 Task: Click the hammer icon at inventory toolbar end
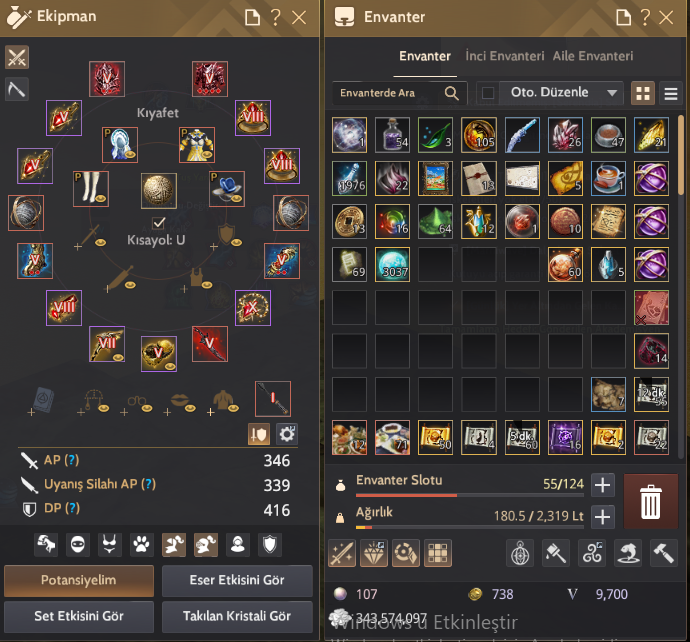click(x=664, y=553)
